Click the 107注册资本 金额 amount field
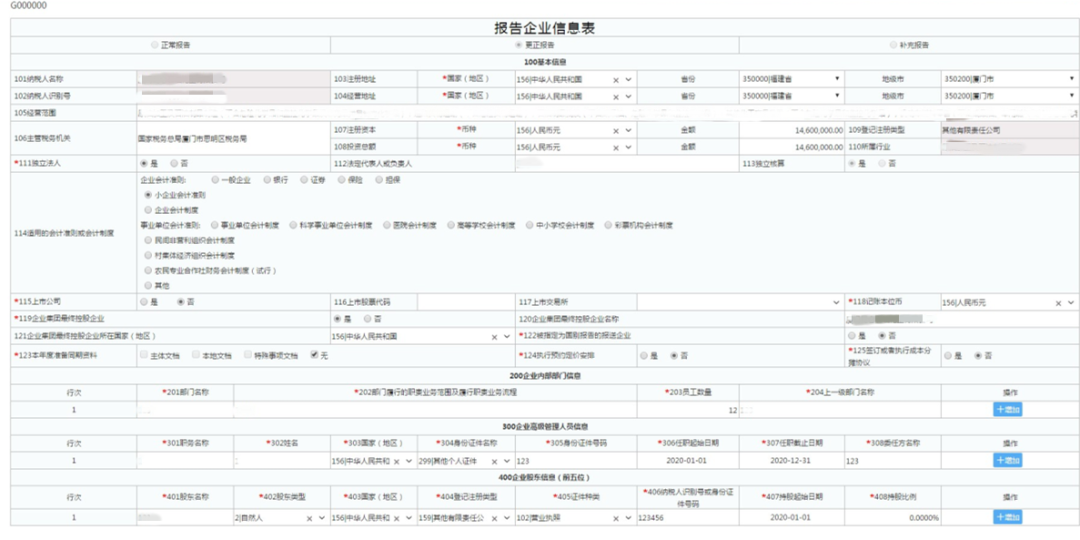This screenshot has height=540, width=1080. pos(792,130)
